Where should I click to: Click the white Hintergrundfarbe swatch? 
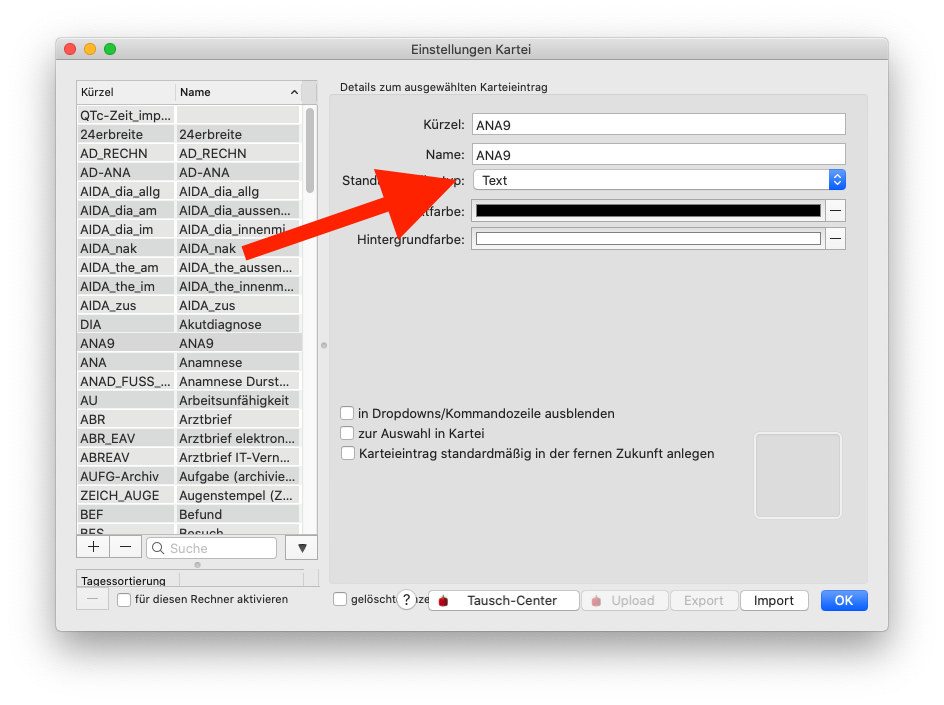tap(648, 239)
